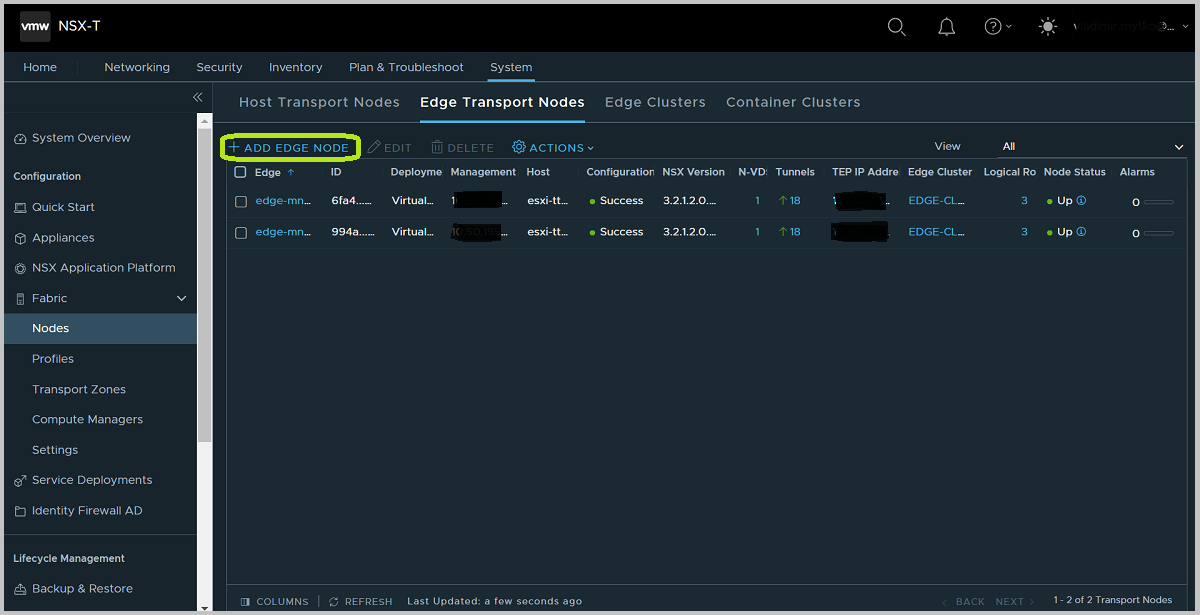The image size is (1200, 615).
Task: Click the ADD EDGE NODE button
Action: click(x=290, y=147)
